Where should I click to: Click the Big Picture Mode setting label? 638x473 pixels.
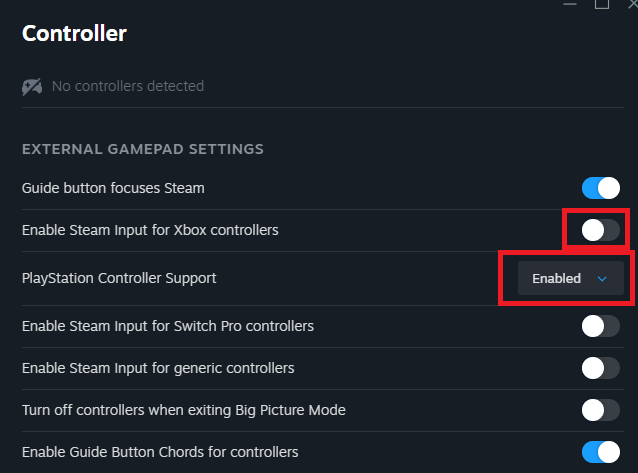(x=183, y=410)
